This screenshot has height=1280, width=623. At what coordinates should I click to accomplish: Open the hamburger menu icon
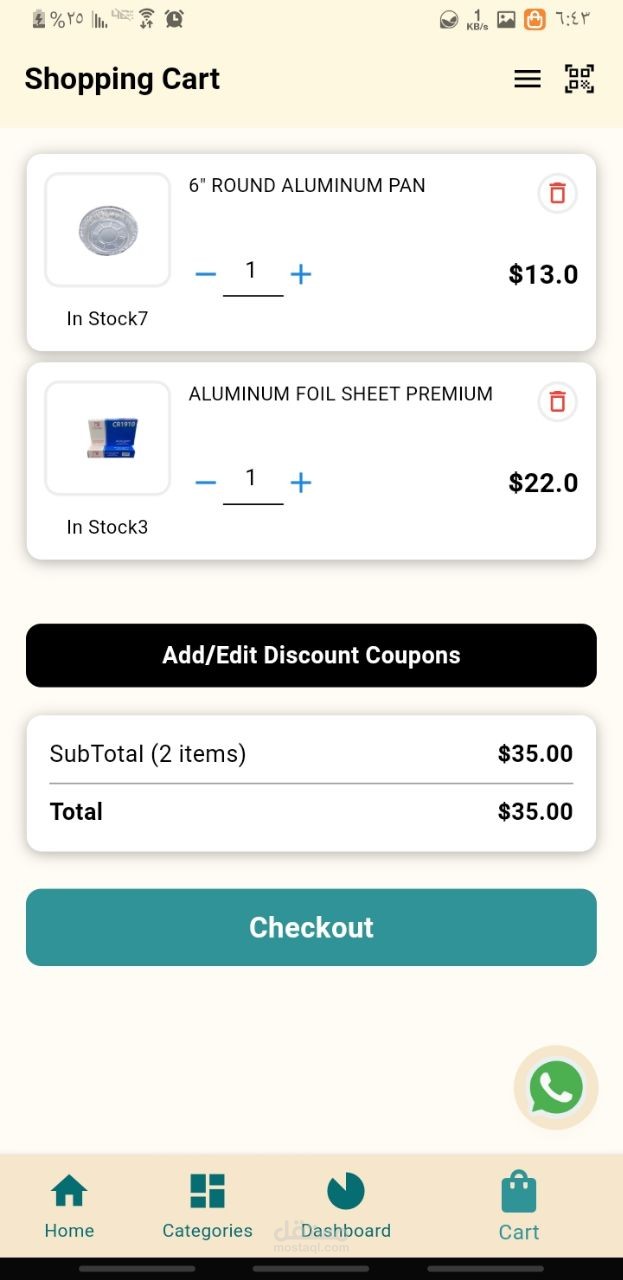(x=527, y=79)
